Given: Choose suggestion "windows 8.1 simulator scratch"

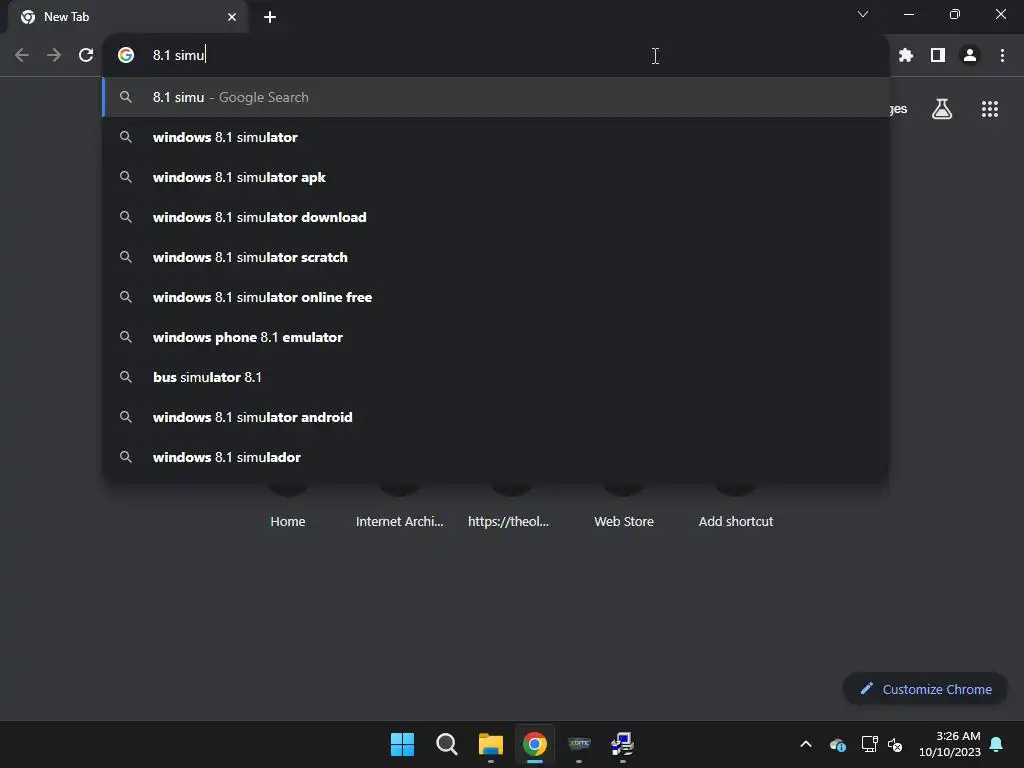Looking at the screenshot, I should point(496,257).
